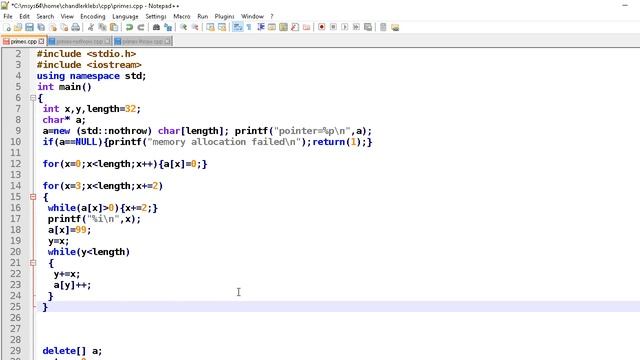Save the current file with Save icon

[x=29, y=27]
